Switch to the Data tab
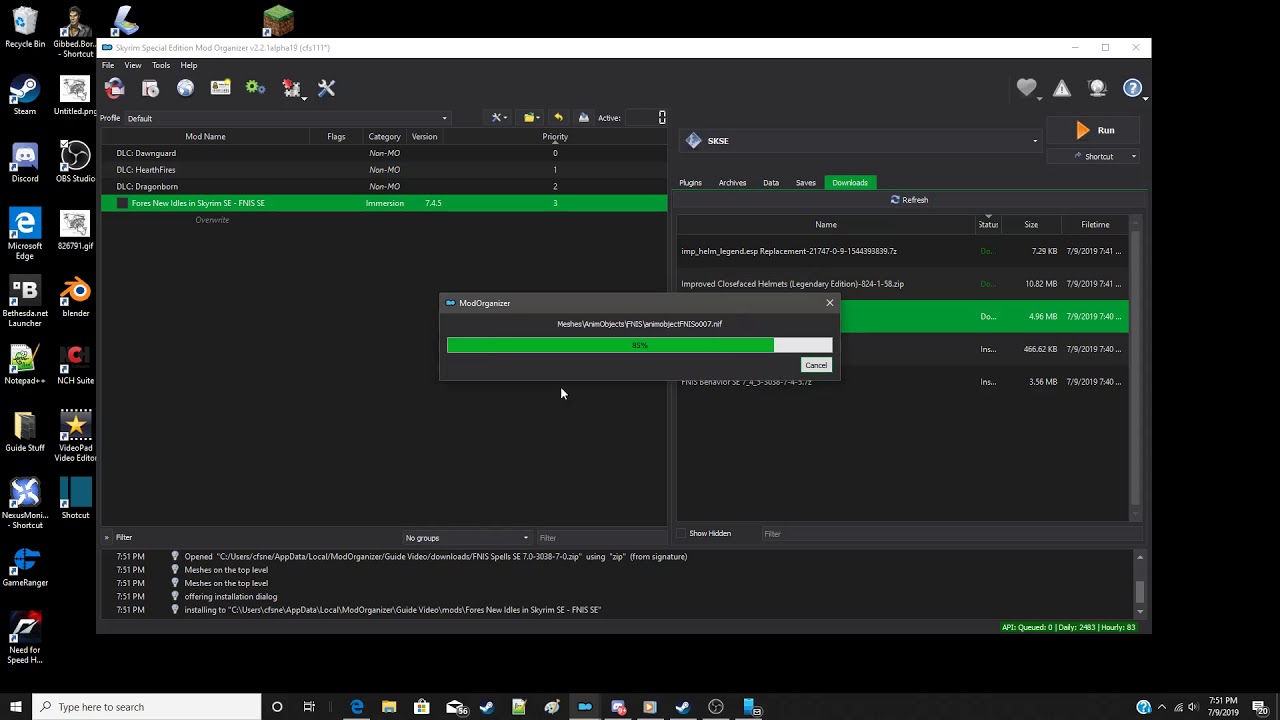This screenshot has width=1280, height=720. pos(771,183)
